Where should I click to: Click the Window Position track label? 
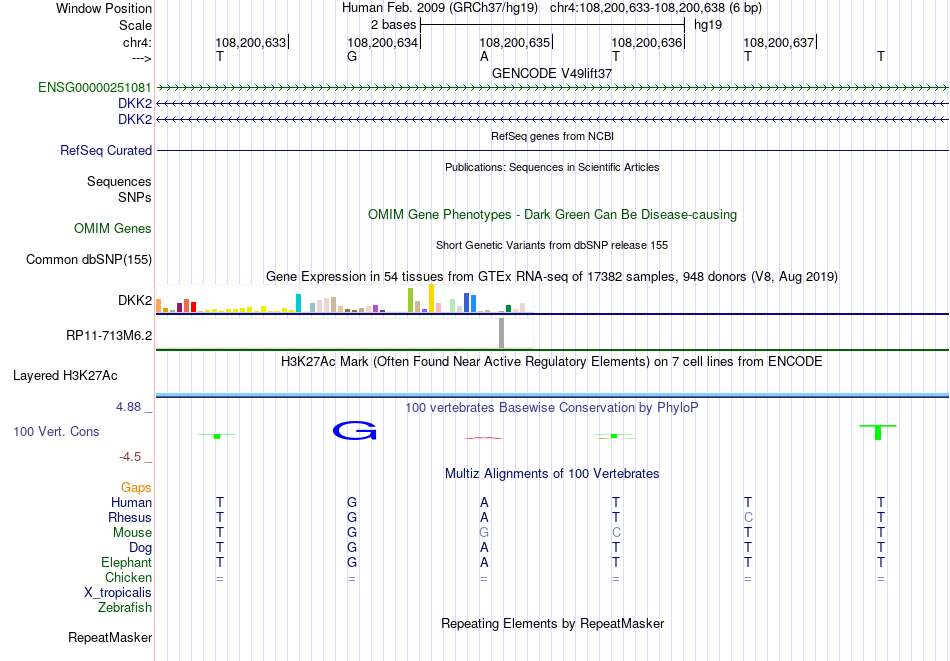(104, 8)
